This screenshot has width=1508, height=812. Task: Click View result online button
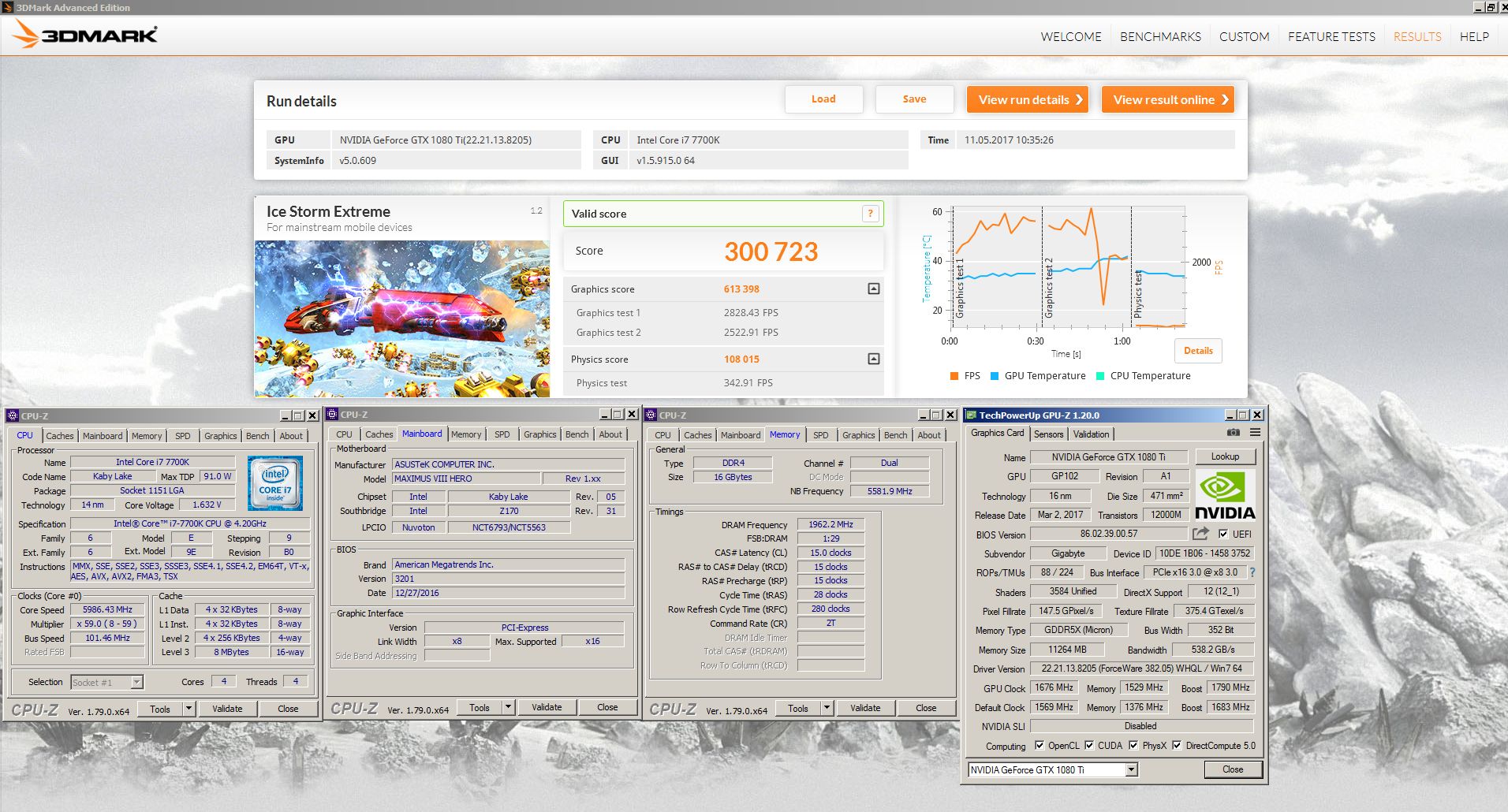coord(1168,99)
